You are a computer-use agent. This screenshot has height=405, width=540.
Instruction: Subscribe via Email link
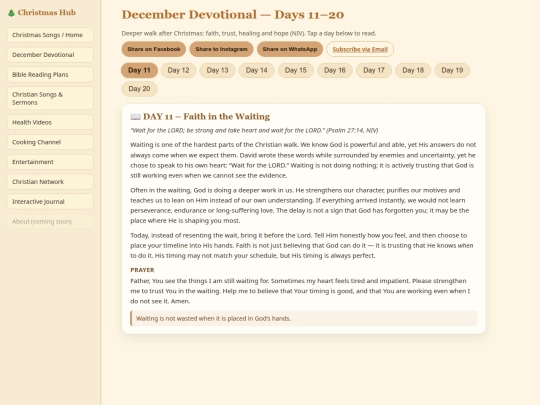click(x=360, y=49)
